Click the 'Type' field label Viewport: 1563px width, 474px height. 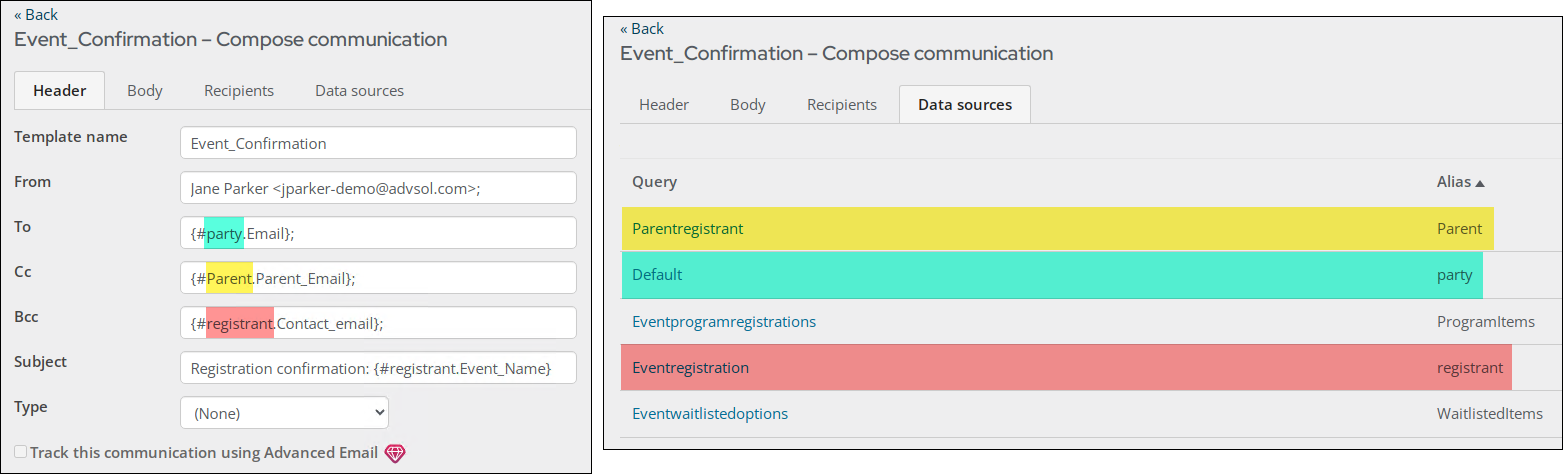30,407
